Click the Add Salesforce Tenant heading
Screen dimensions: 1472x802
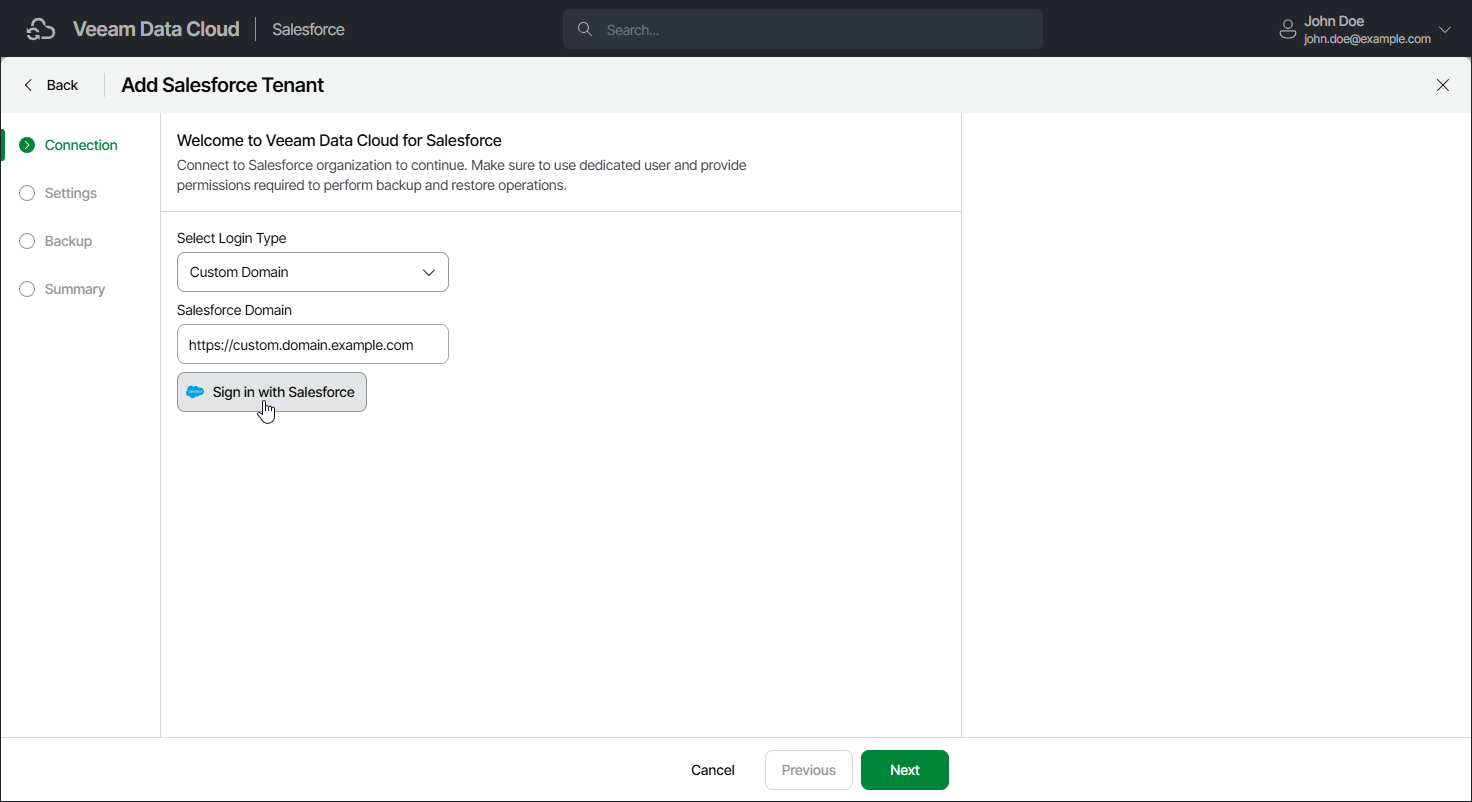(223, 85)
